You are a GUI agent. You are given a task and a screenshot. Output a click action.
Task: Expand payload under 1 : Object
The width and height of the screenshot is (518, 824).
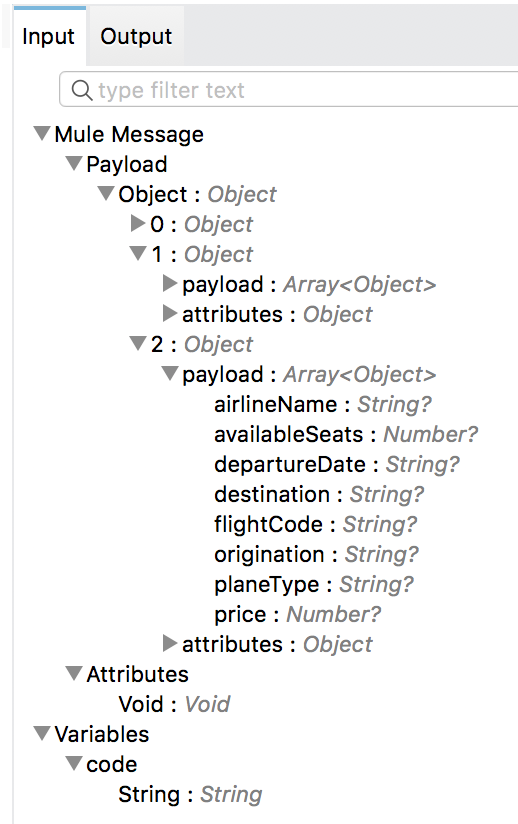tap(170, 283)
